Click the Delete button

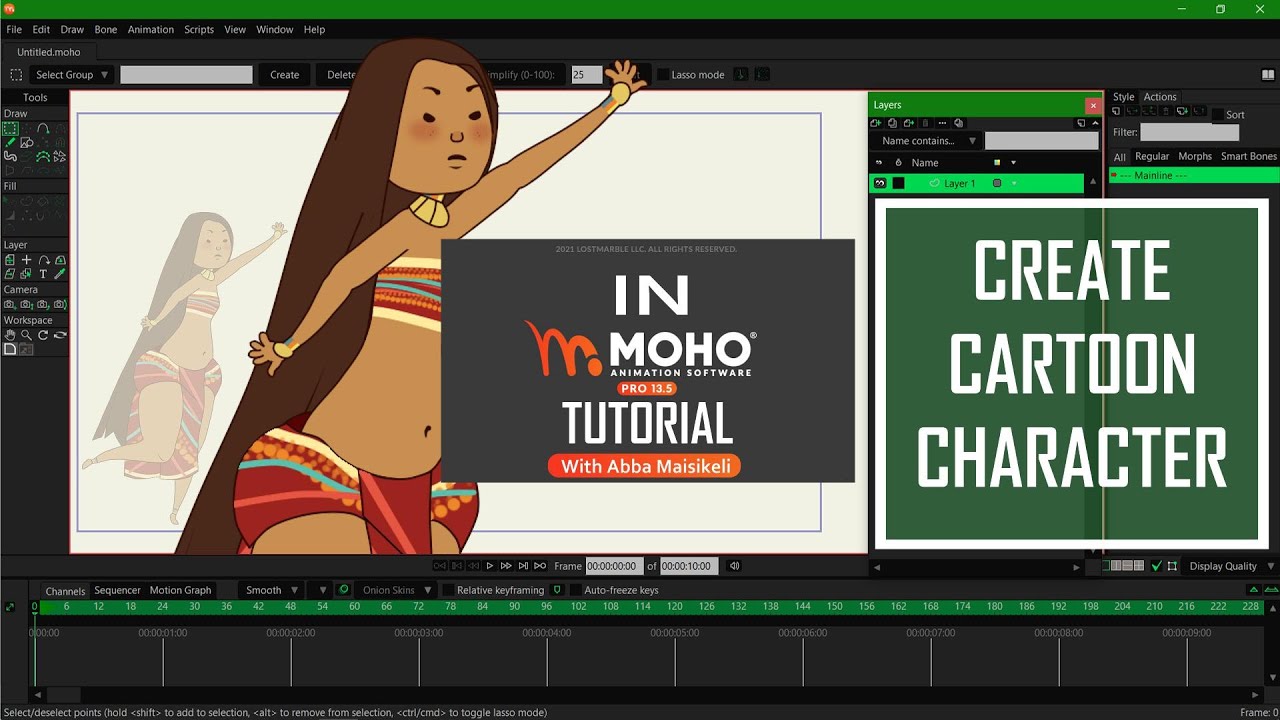click(x=341, y=75)
